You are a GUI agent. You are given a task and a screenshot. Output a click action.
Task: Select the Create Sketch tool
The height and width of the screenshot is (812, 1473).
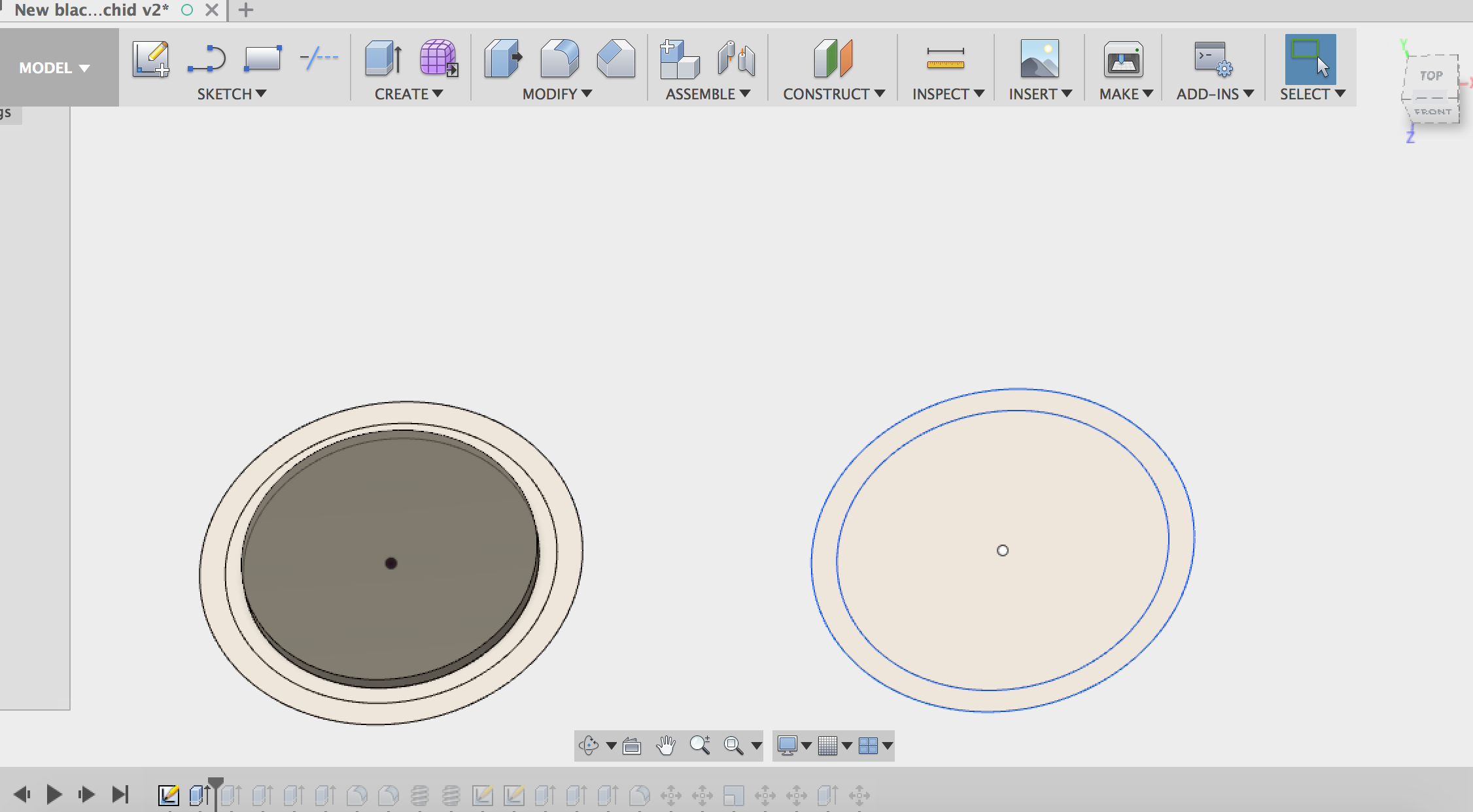151,59
